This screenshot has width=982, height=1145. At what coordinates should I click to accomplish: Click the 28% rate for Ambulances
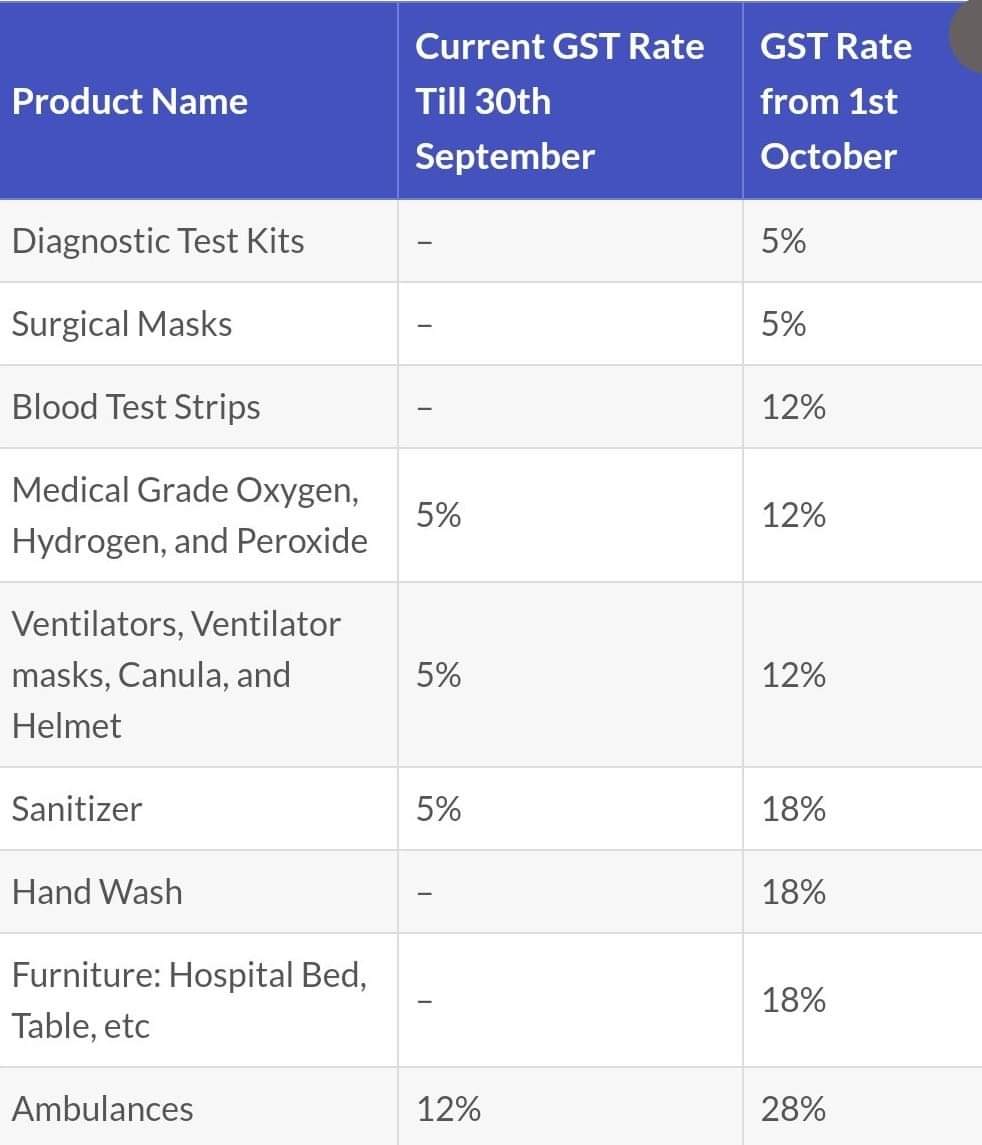pos(793,1108)
